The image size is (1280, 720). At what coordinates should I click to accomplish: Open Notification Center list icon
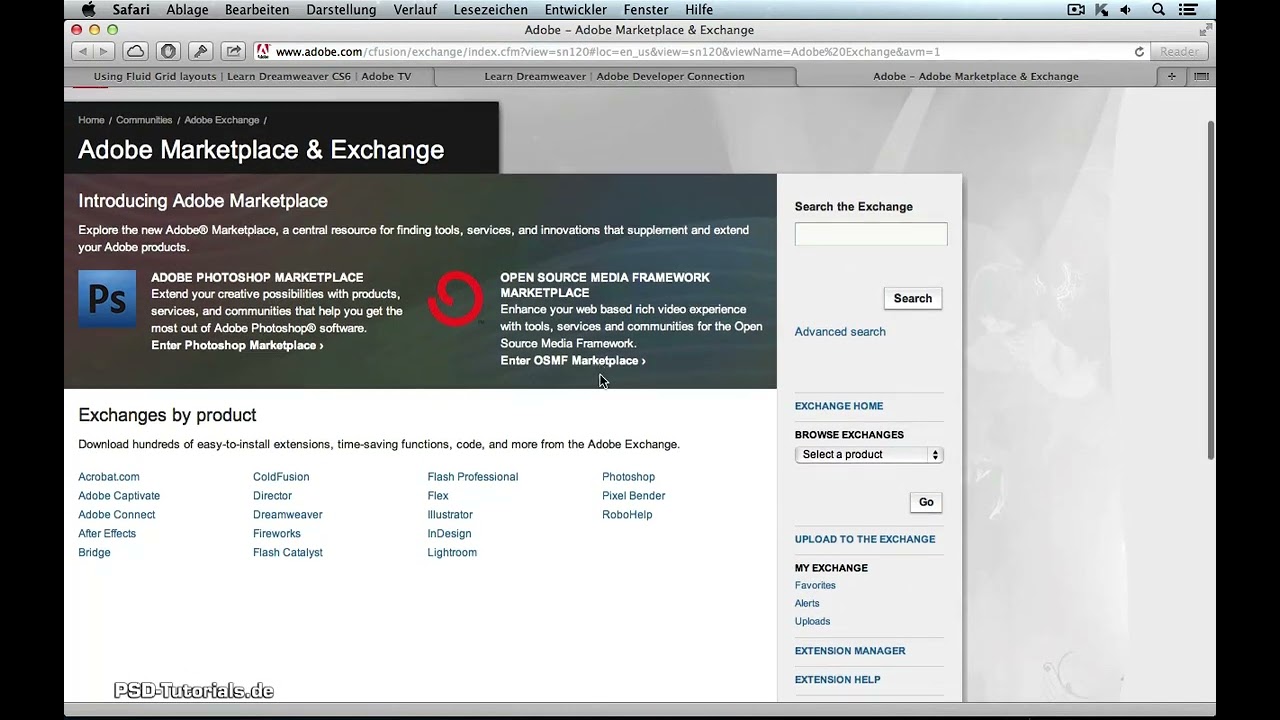pos(1188,10)
